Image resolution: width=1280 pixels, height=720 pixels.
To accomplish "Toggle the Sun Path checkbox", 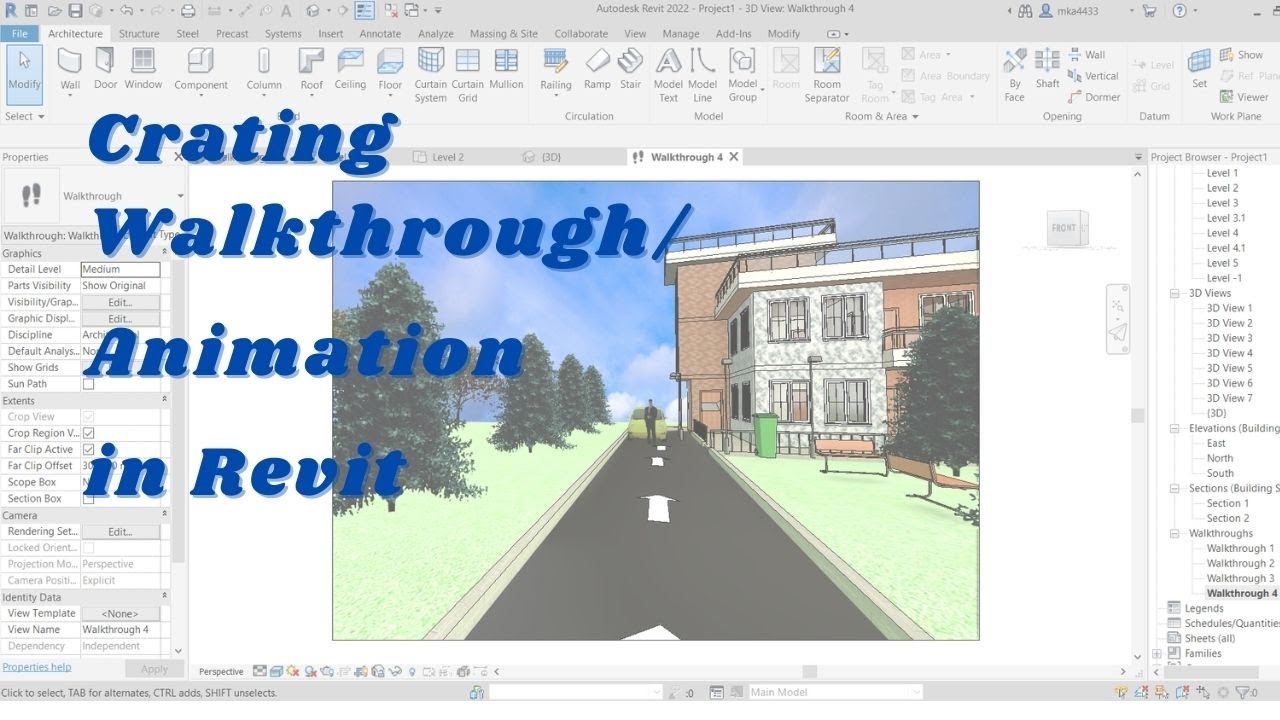I will 88,384.
